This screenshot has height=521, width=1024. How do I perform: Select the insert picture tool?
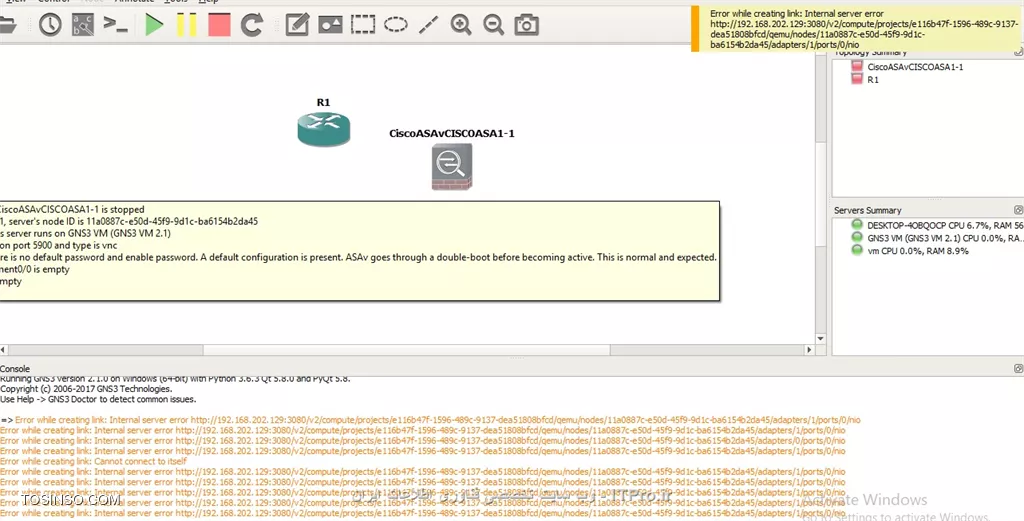(330, 25)
